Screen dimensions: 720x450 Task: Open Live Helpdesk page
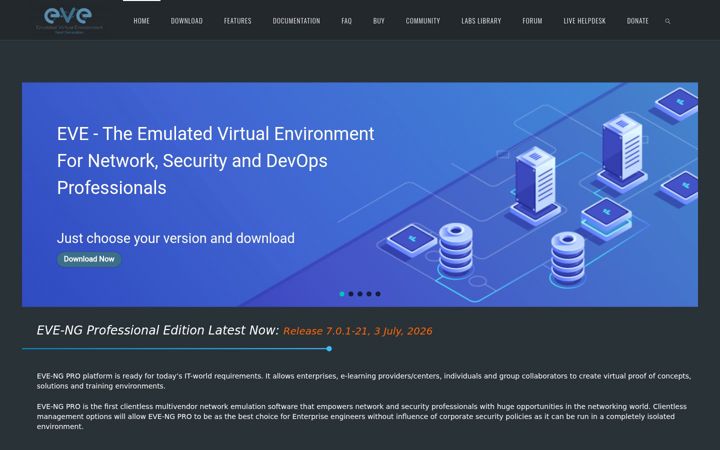(585, 21)
